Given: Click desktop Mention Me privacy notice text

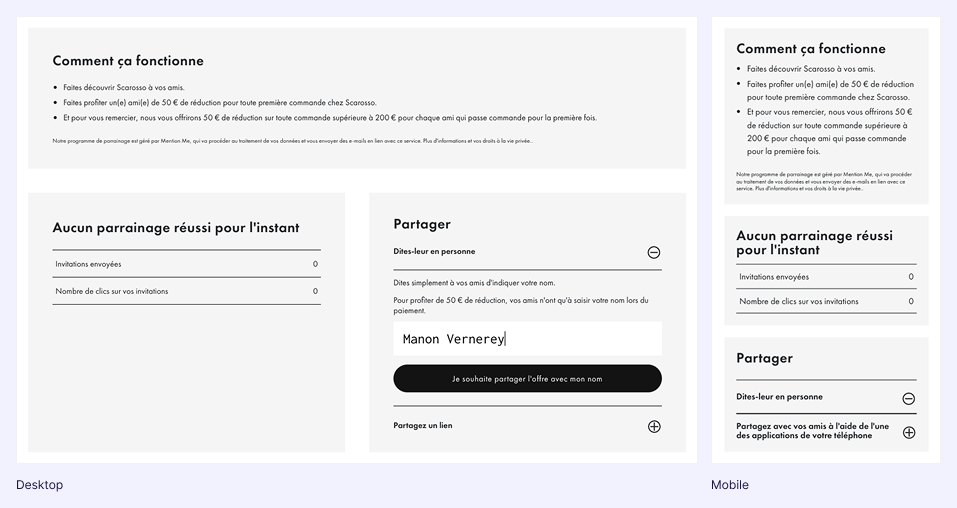Looking at the screenshot, I should click(x=292, y=141).
